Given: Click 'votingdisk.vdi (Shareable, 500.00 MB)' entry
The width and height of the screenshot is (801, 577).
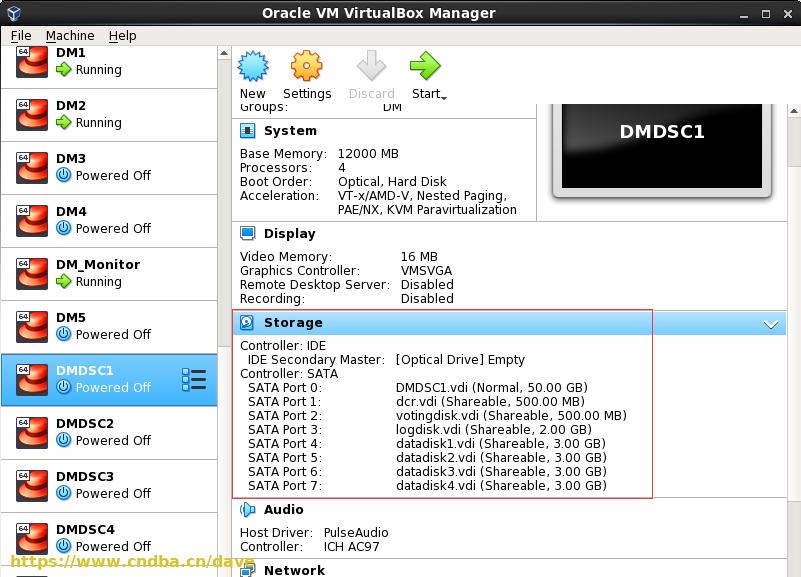Looking at the screenshot, I should click(511, 416).
